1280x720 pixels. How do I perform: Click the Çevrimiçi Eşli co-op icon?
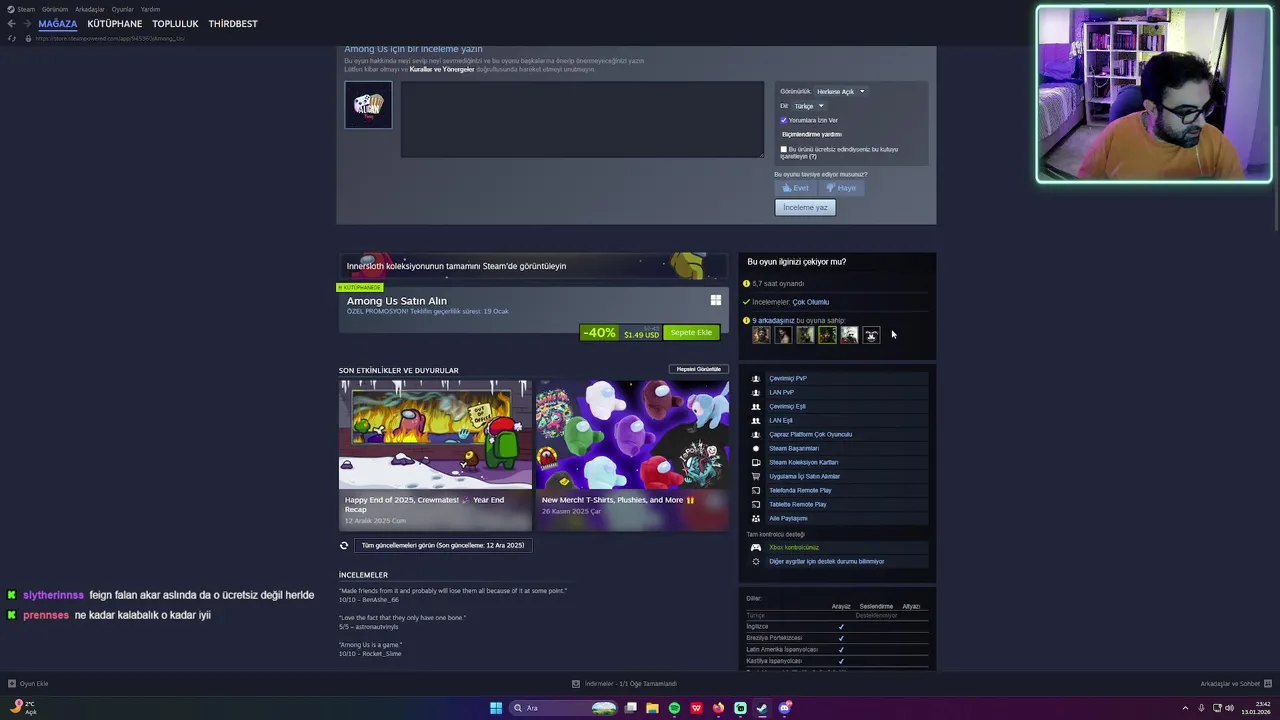tap(756, 407)
